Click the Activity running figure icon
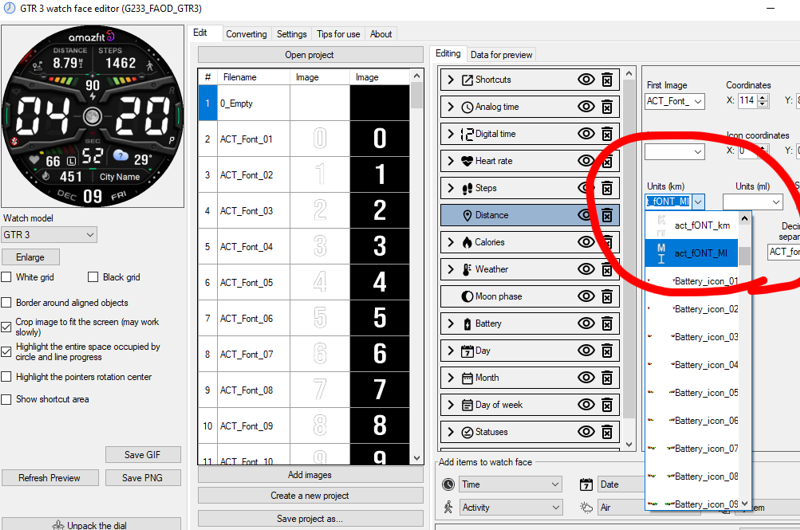Viewport: 800px width, 530px height. [448, 507]
